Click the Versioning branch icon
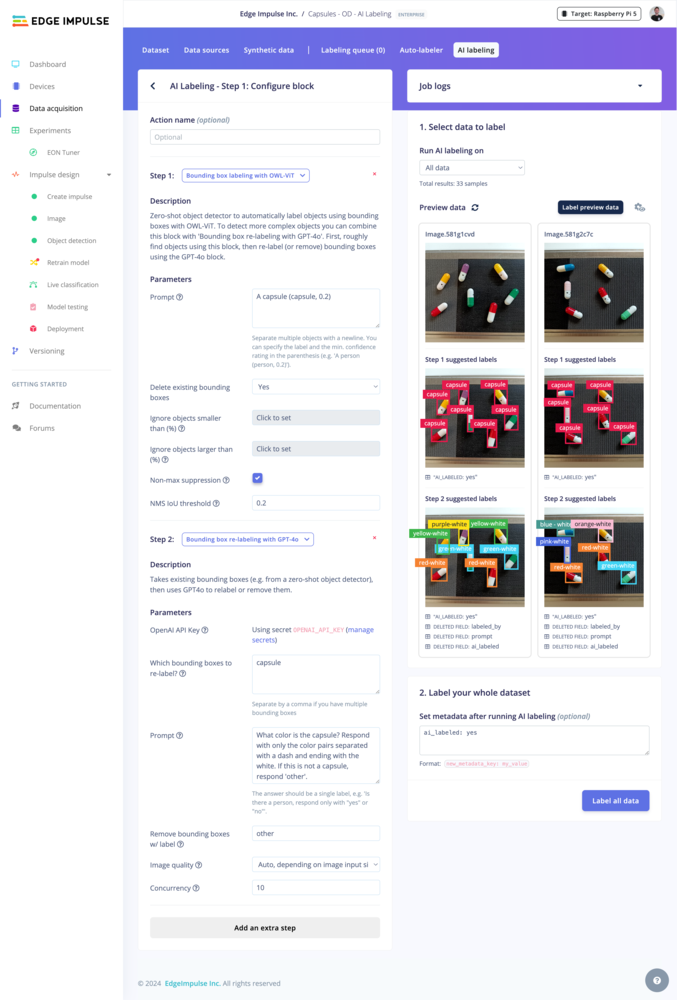Image resolution: width=677 pixels, height=1000 pixels. click(x=15, y=351)
